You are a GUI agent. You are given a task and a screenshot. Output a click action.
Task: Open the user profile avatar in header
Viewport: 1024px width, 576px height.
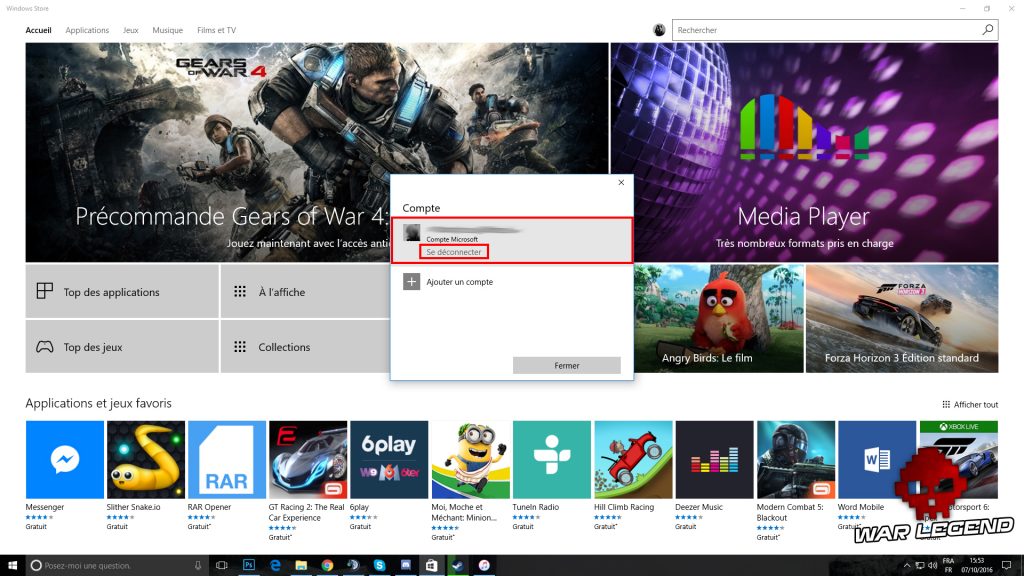(659, 30)
